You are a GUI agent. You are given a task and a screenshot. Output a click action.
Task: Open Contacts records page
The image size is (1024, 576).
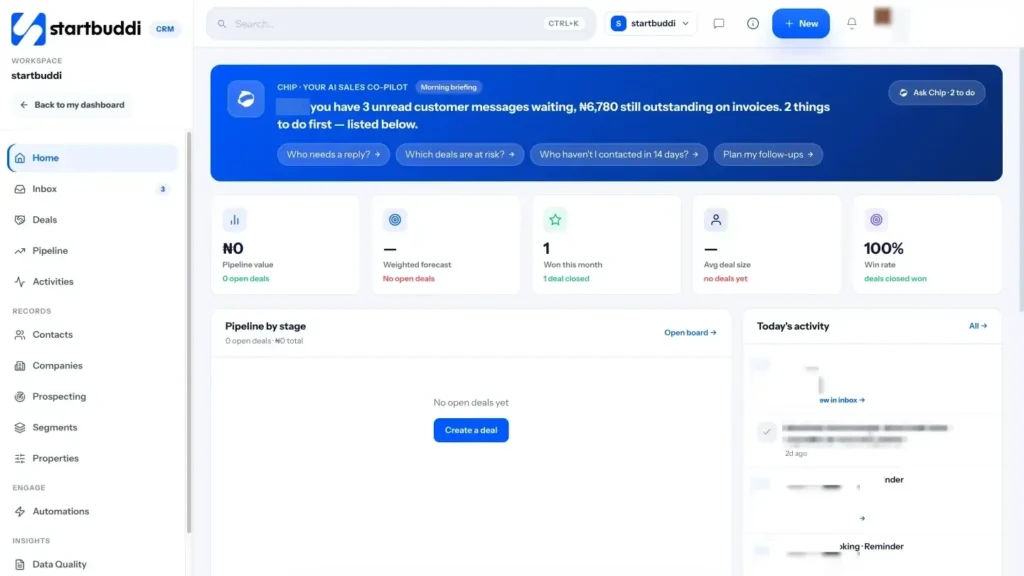(x=93, y=334)
